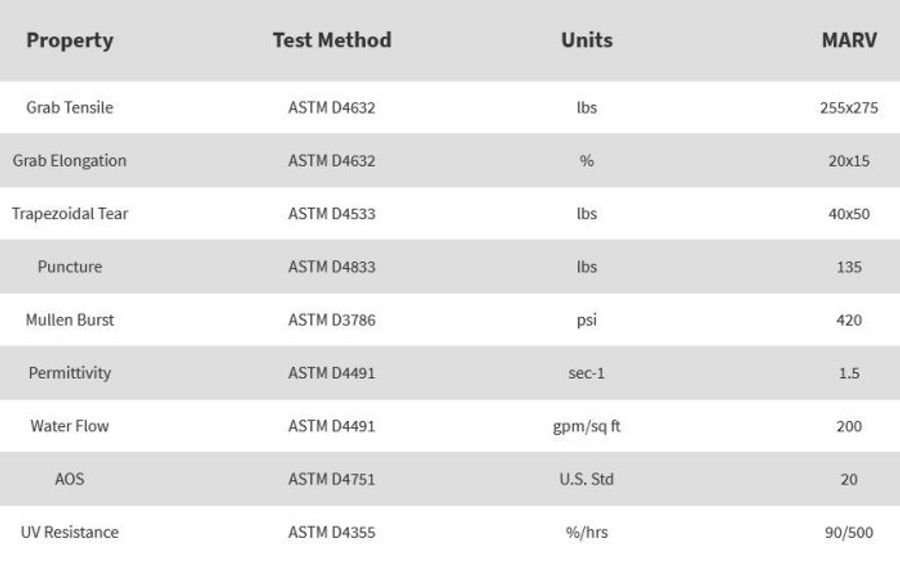The width and height of the screenshot is (900, 567).
Task: Select the ASTM D4833 test method cell
Action: (331, 267)
